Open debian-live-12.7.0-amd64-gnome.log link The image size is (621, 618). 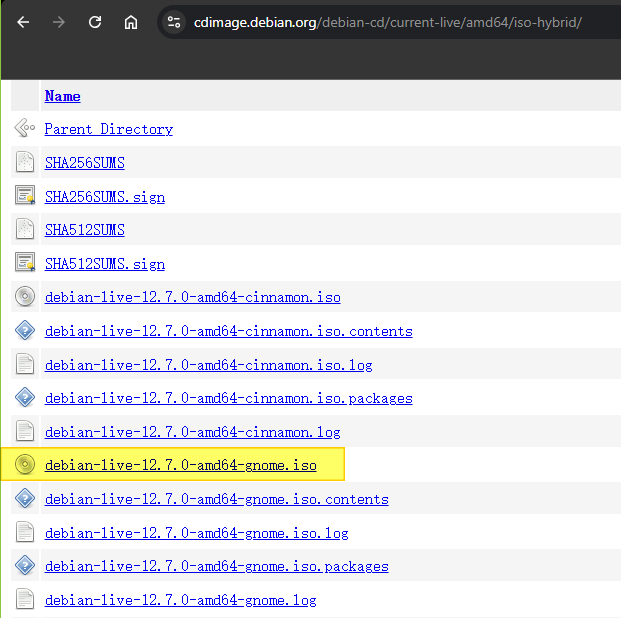[181, 600]
